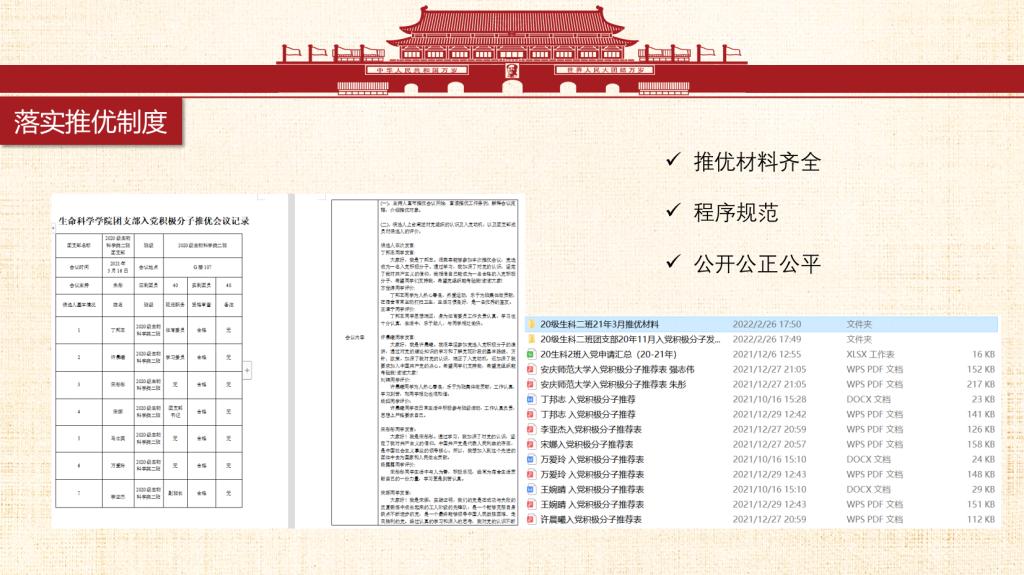The image size is (1024, 575).
Task: Click the DOCX icon of 丁邦志 入党积极分子推荐
Action: [531, 399]
